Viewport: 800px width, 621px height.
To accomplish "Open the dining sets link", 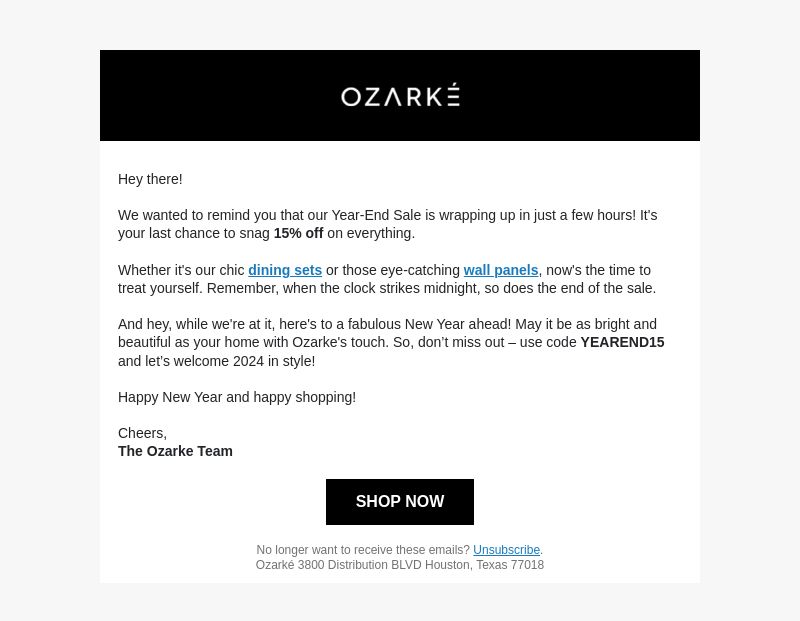I will (285, 270).
